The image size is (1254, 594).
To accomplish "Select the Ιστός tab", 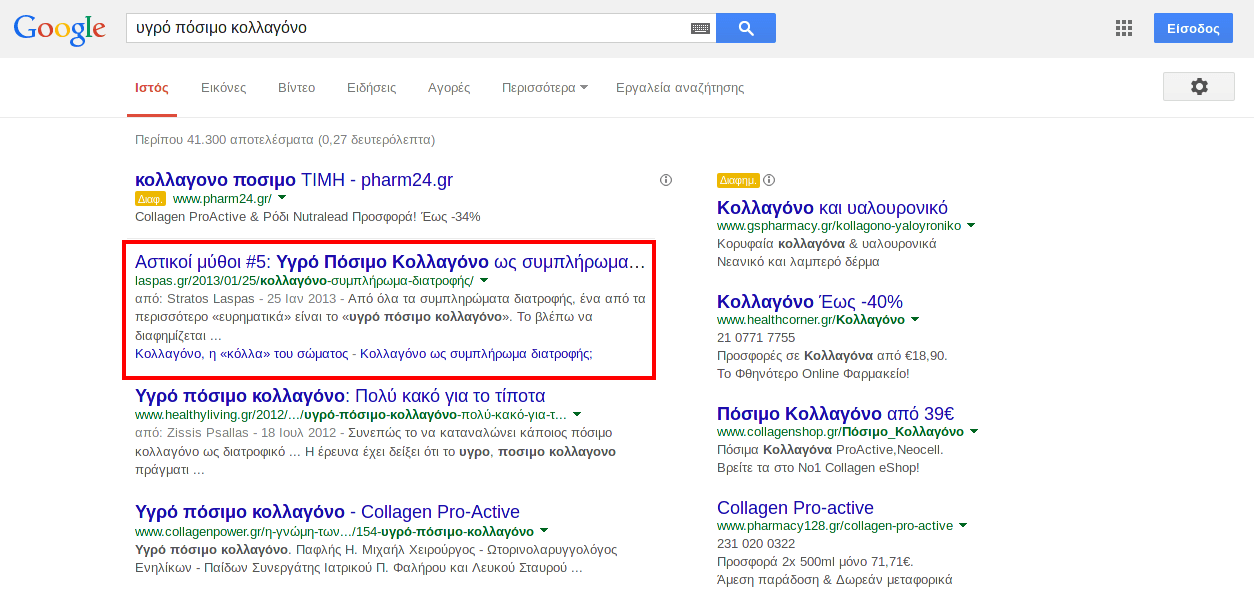I will 152,88.
